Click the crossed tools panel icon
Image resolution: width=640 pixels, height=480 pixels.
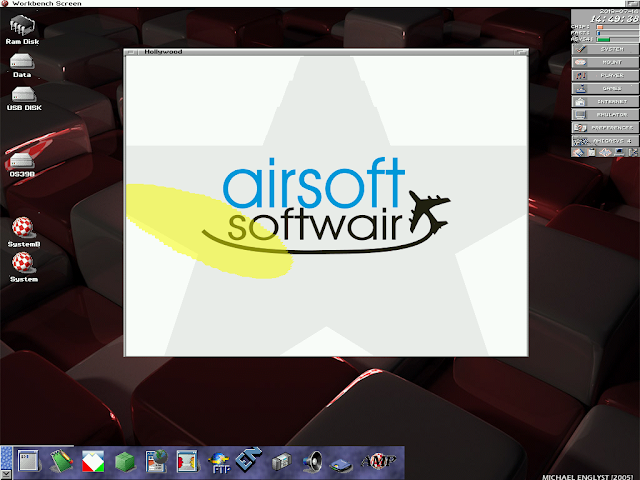click(x=633, y=152)
